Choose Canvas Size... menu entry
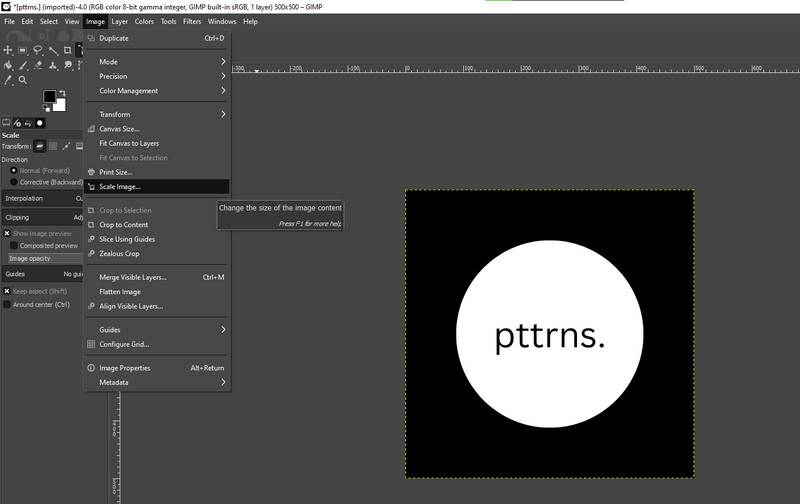 click(x=157, y=129)
